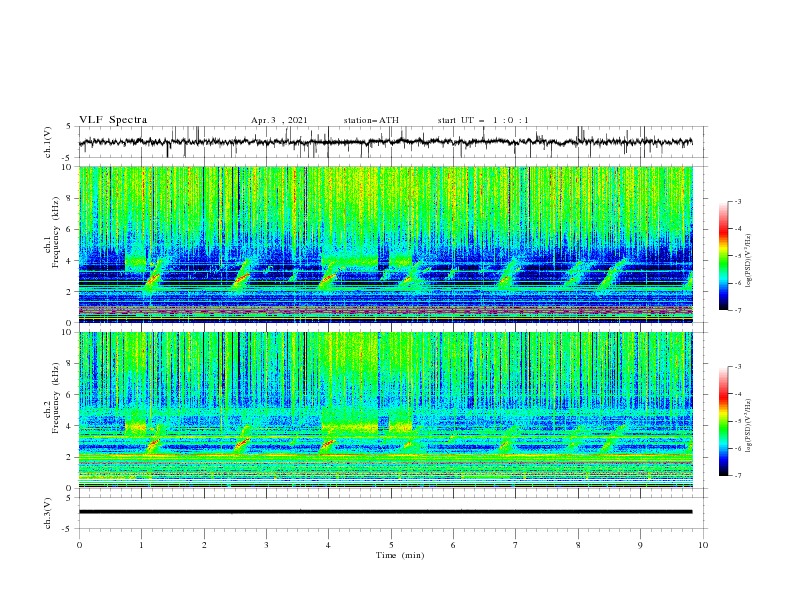Click the time axis tick label "5"
The image size is (792, 612).
click(x=391, y=545)
